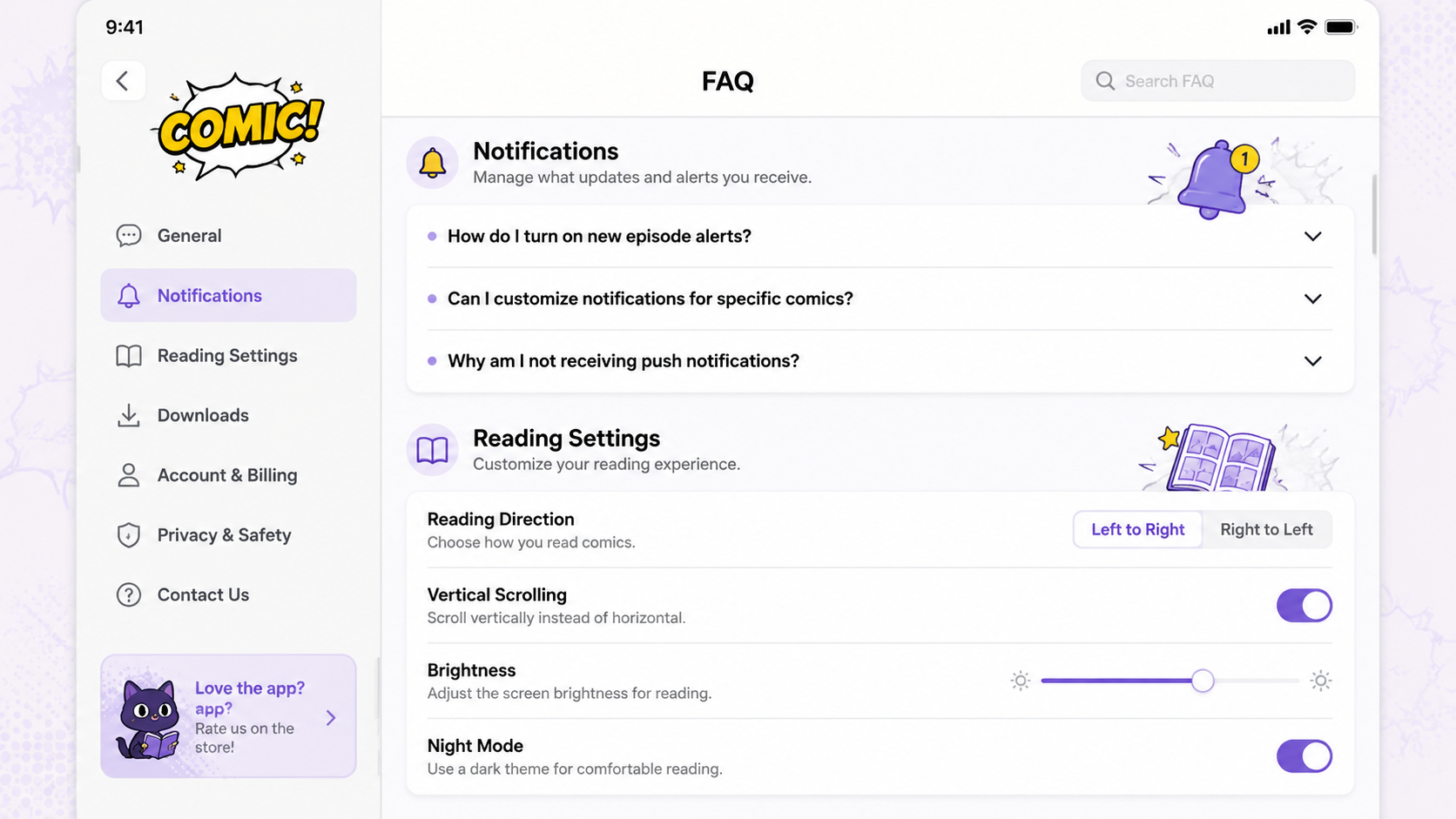This screenshot has width=1456, height=819.
Task: Toggle the Vertical Scrolling switch
Action: coord(1304,606)
